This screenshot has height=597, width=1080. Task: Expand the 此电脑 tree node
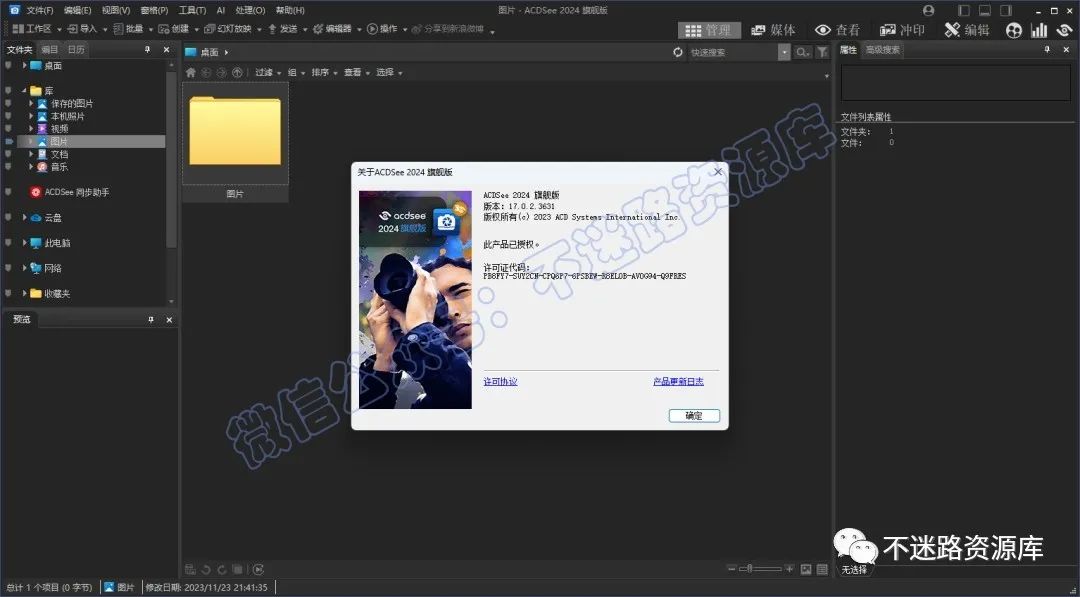[x=25, y=242]
